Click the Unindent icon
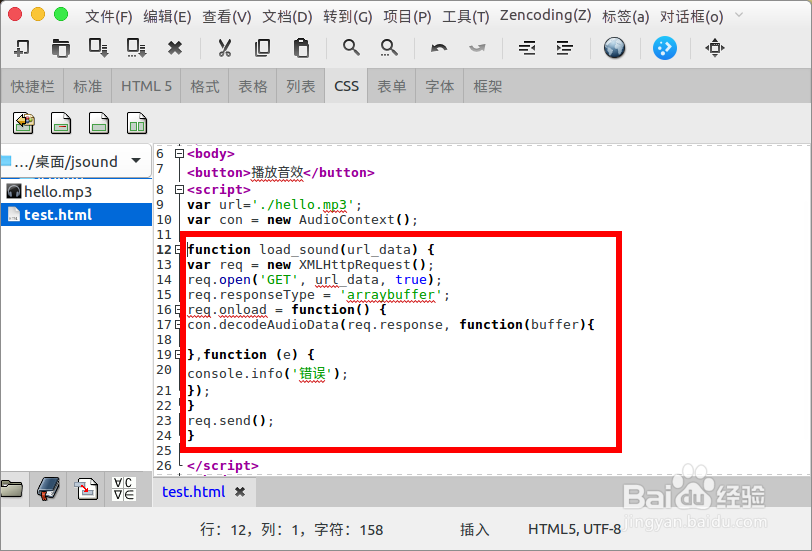812x551 pixels. [527, 48]
